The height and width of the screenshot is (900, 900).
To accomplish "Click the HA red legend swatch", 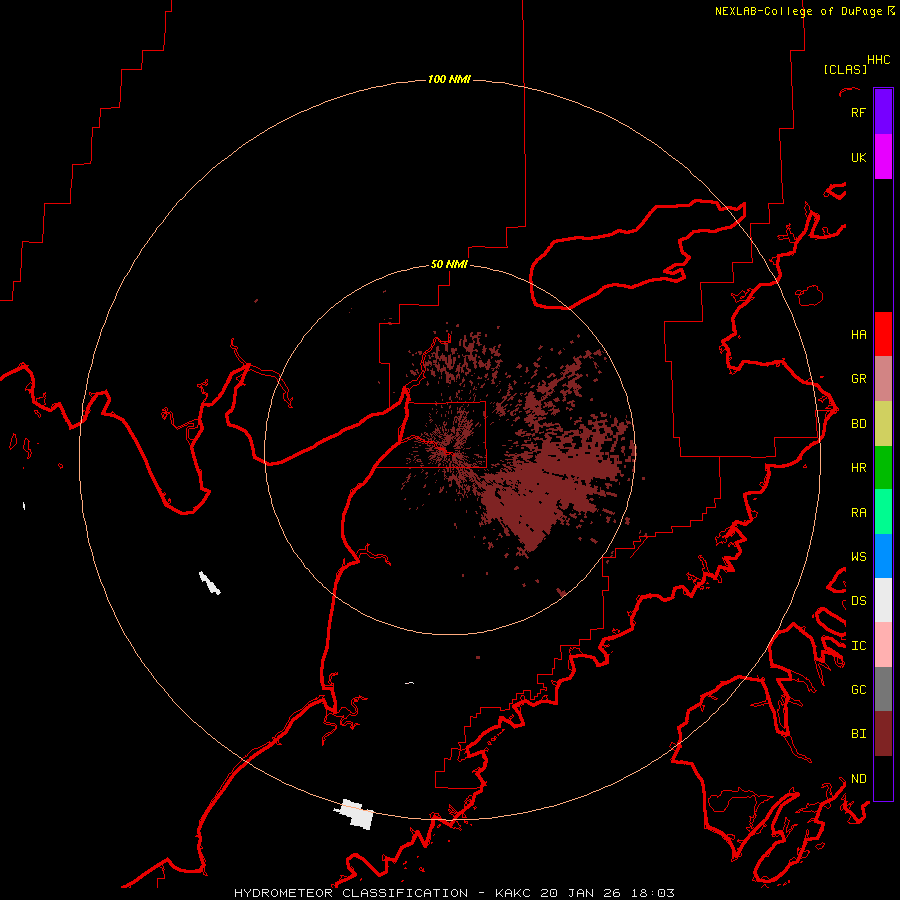I will tap(883, 334).
